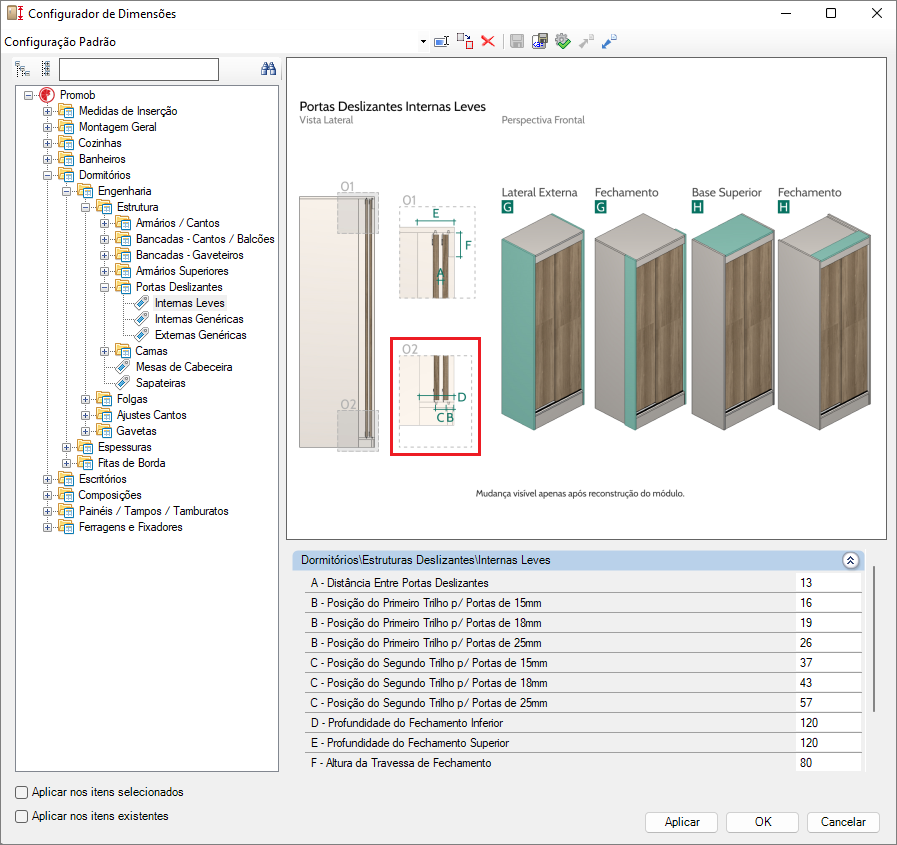Select Bancadas - Cantos / Balcões tree item
897x845 pixels.
[205, 239]
